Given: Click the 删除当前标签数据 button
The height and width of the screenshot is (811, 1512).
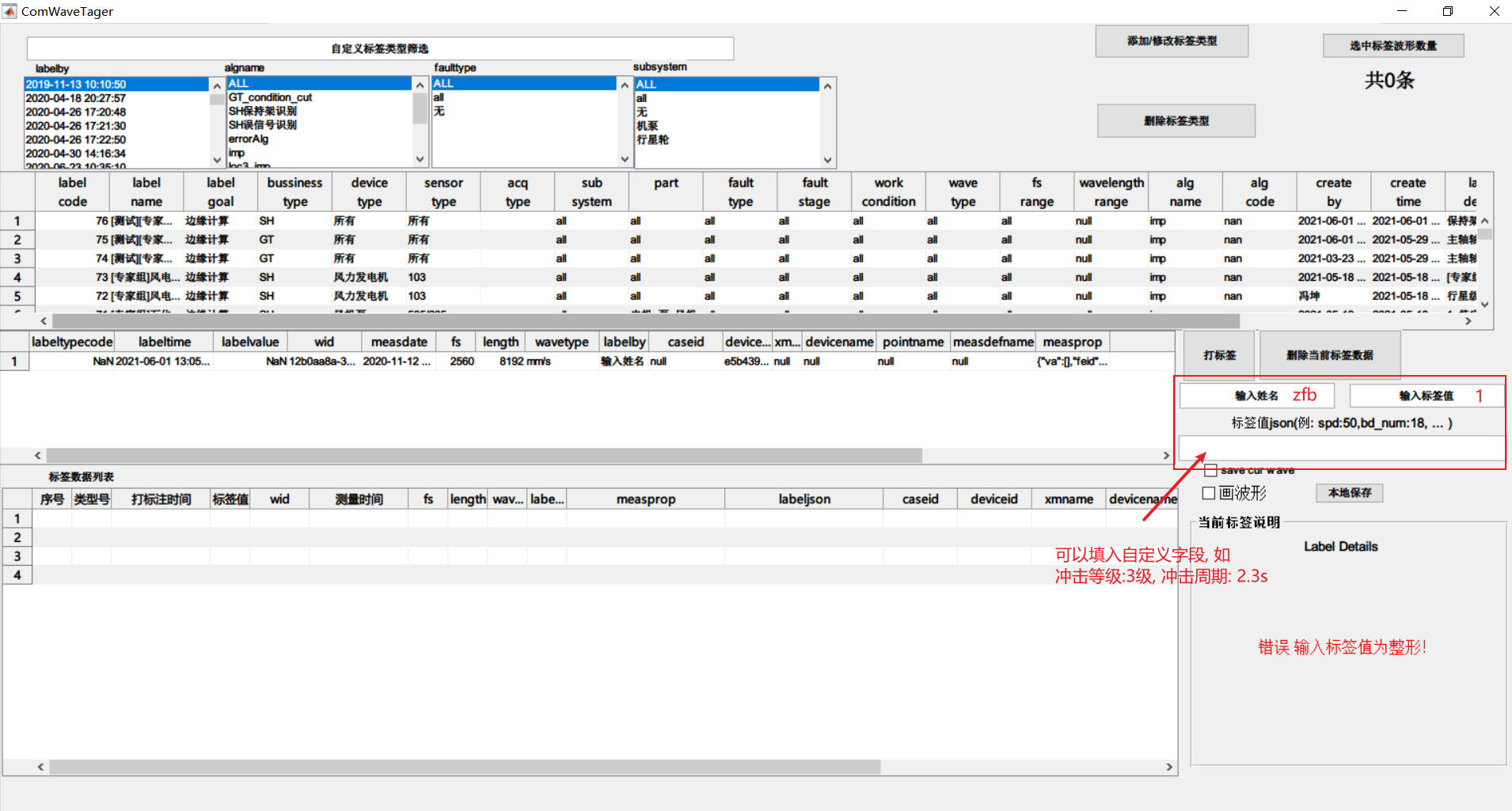Looking at the screenshot, I should click(1330, 355).
